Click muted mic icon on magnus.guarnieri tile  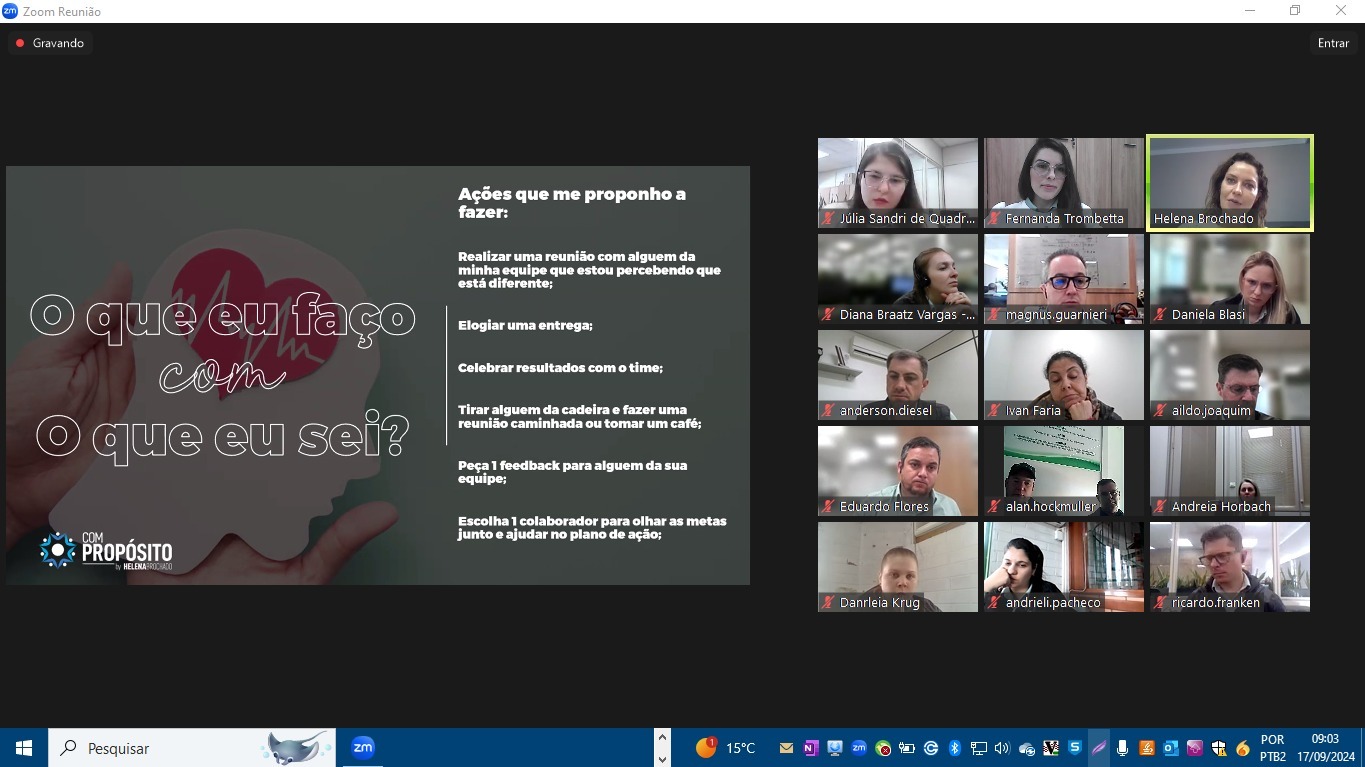coord(994,315)
